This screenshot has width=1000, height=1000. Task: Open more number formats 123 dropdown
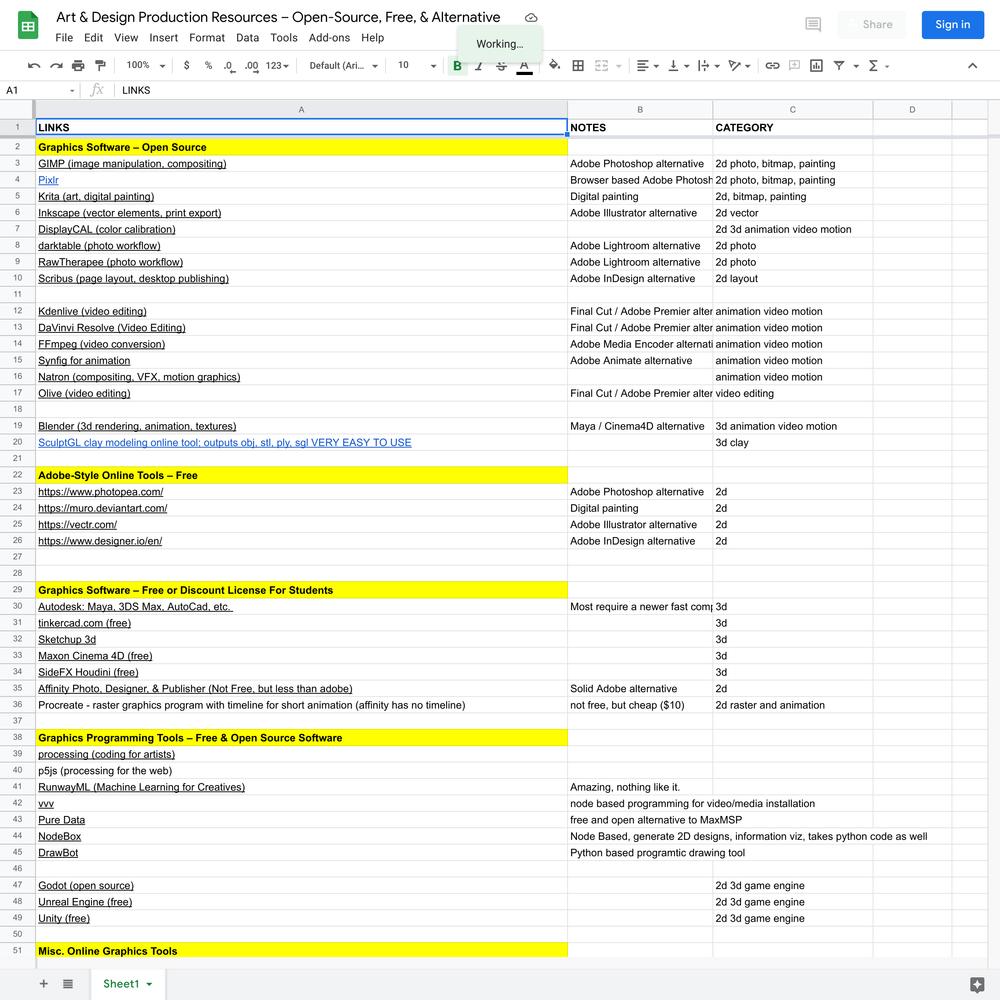click(x=277, y=66)
